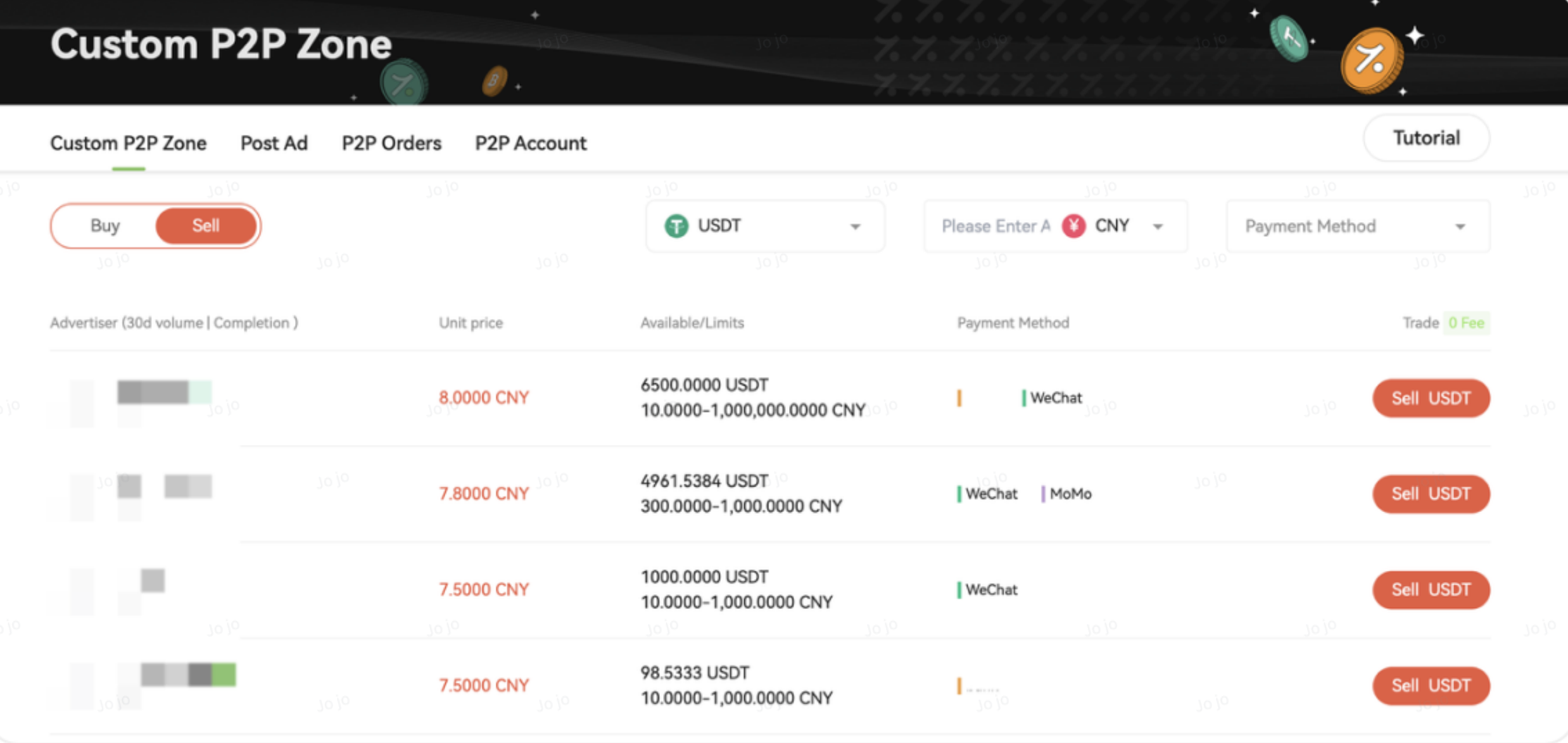Click the green coin icon in banner's top right
Viewport: 1568px width, 743px height.
(1289, 39)
